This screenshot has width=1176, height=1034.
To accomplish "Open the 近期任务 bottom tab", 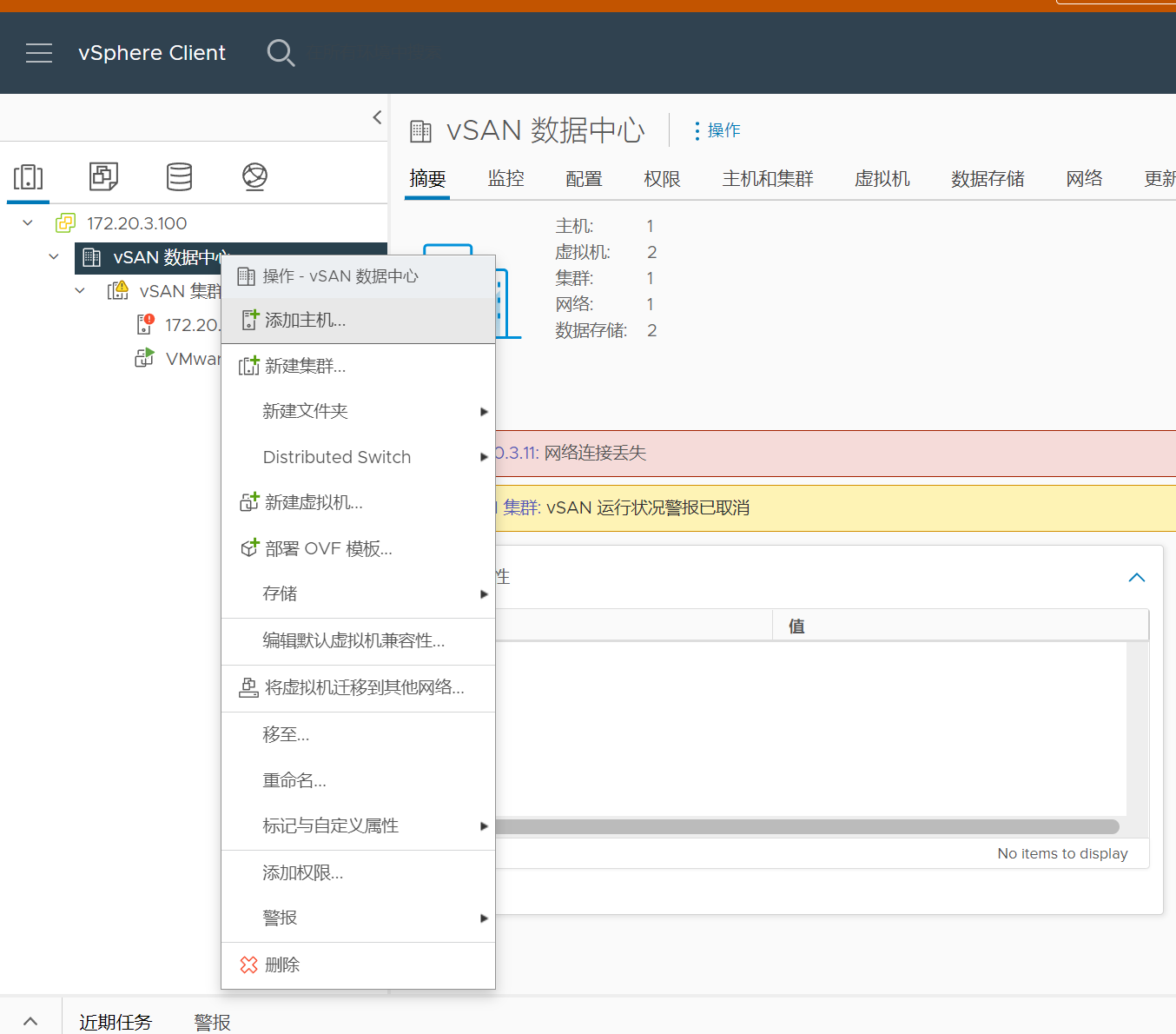I will pos(116,1022).
